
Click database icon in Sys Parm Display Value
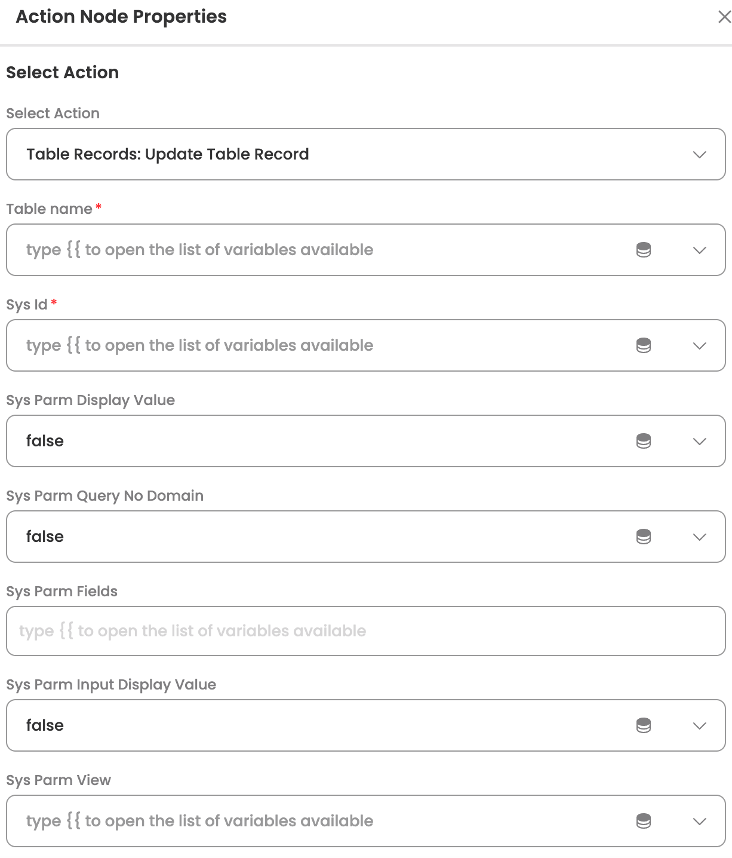coord(644,441)
